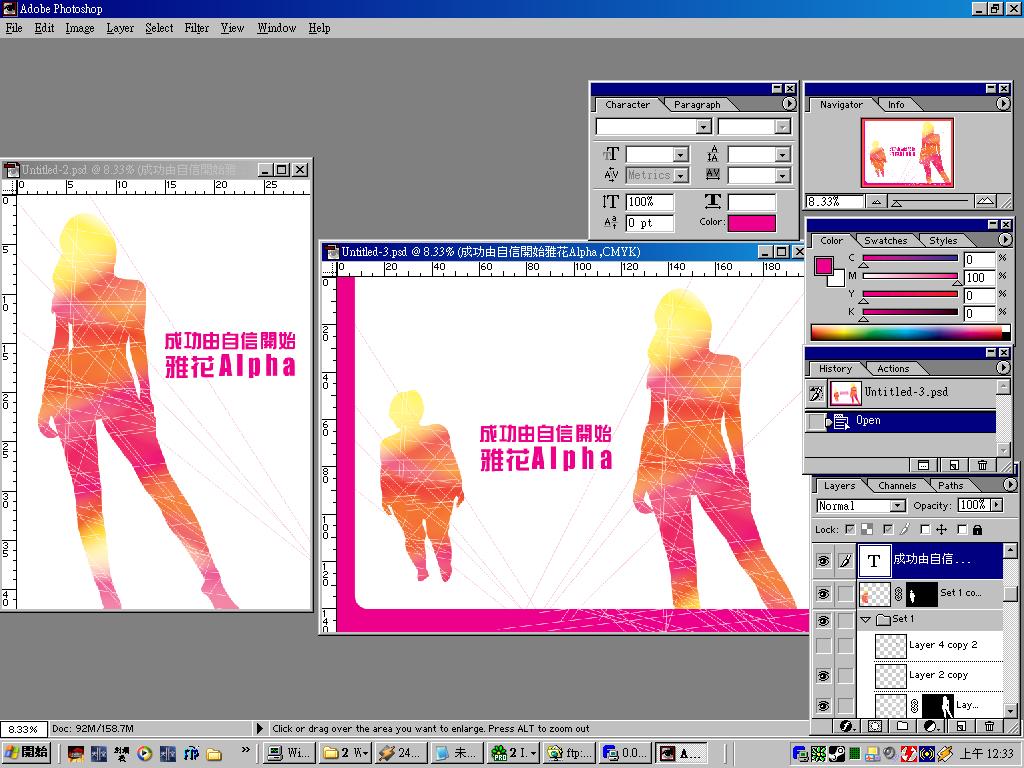Toggle visibility of the Set 1 folder
Screen dimensions: 1024x768
[x=823, y=619]
